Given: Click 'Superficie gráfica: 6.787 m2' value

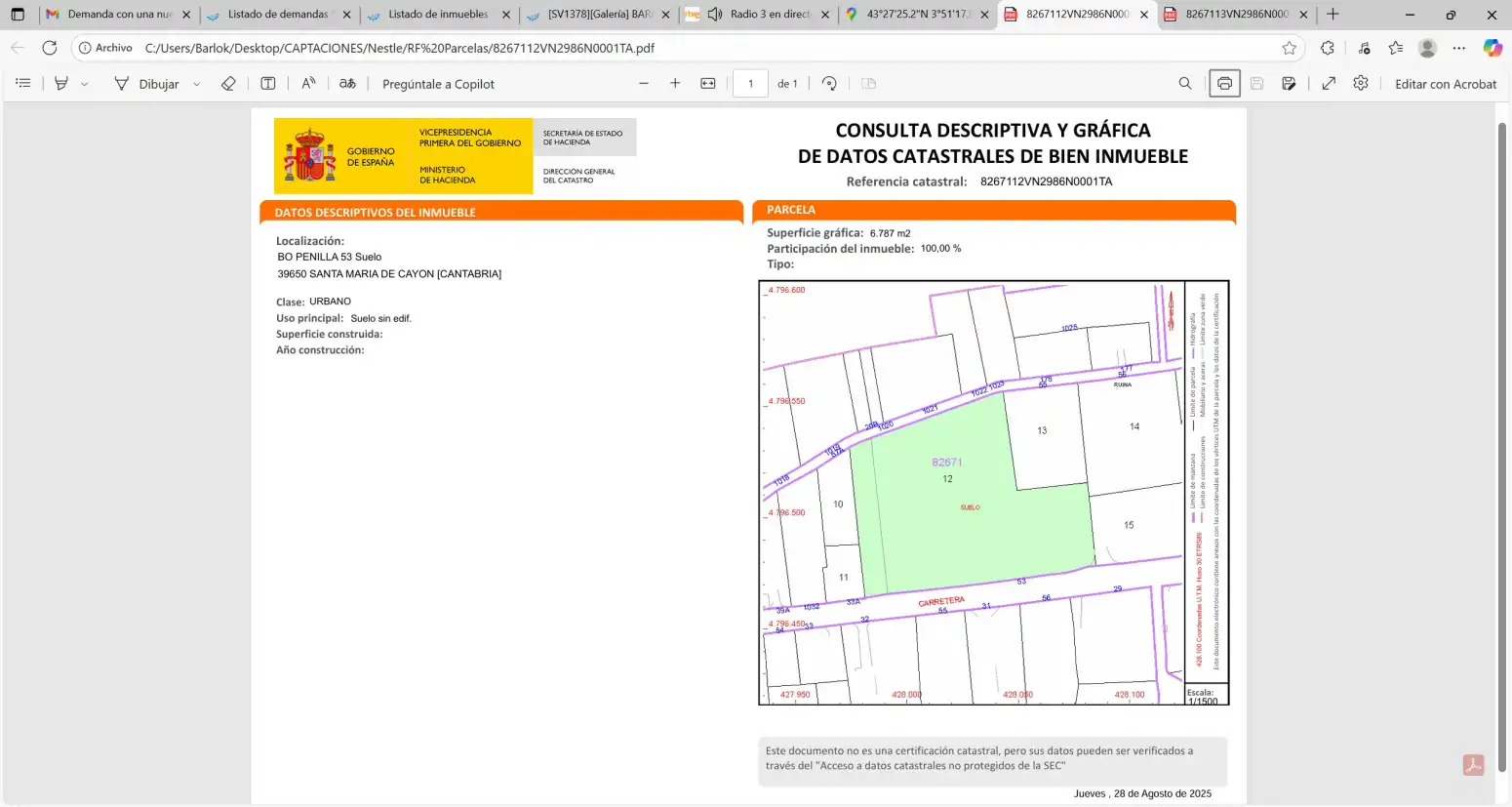Looking at the screenshot, I should pos(890,233).
